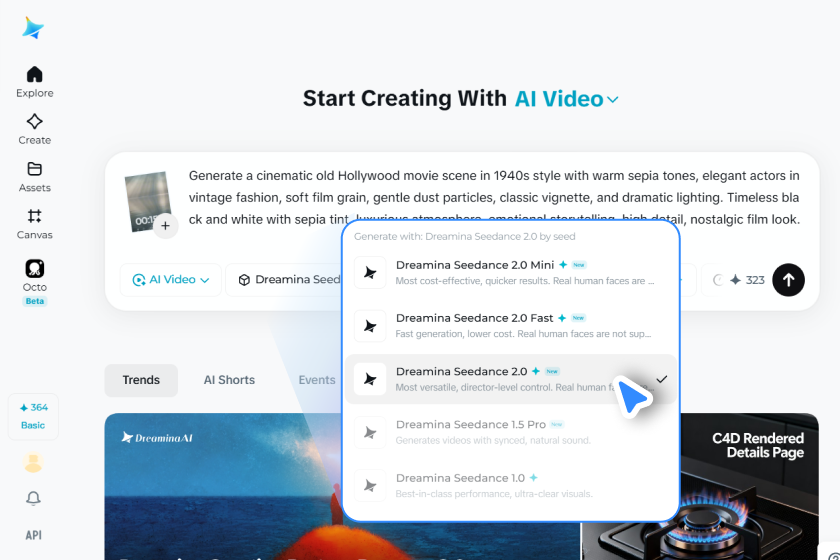Select the uploaded reference video thumbnail
The width and height of the screenshot is (840, 560).
tap(147, 200)
